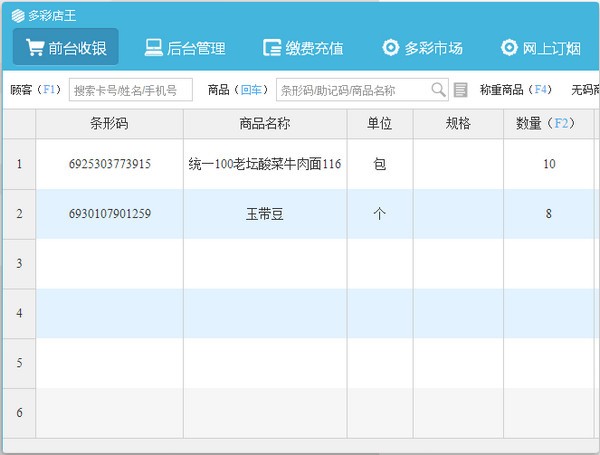Select row number 5 header
600x455 pixels.
[x=20, y=363]
